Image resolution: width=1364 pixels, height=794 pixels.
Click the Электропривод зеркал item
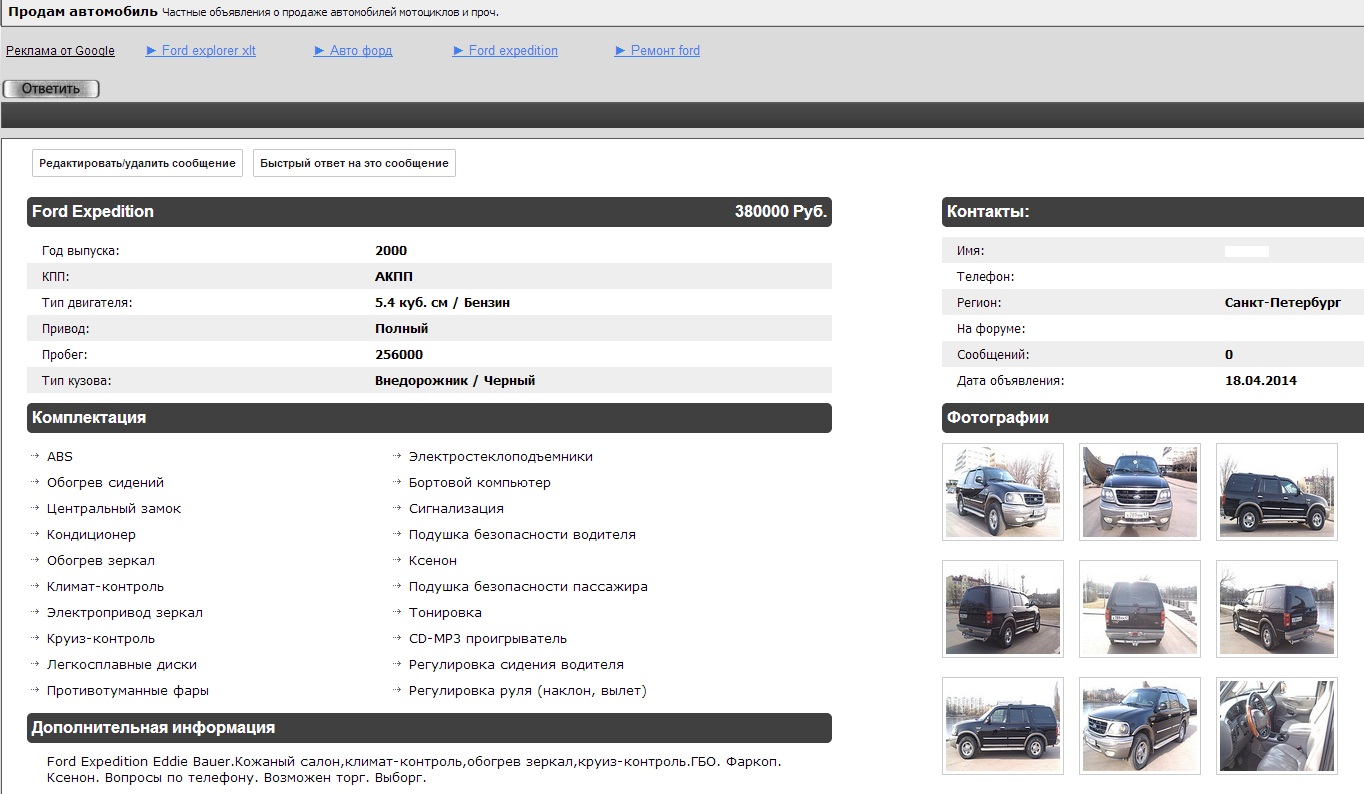coord(125,613)
